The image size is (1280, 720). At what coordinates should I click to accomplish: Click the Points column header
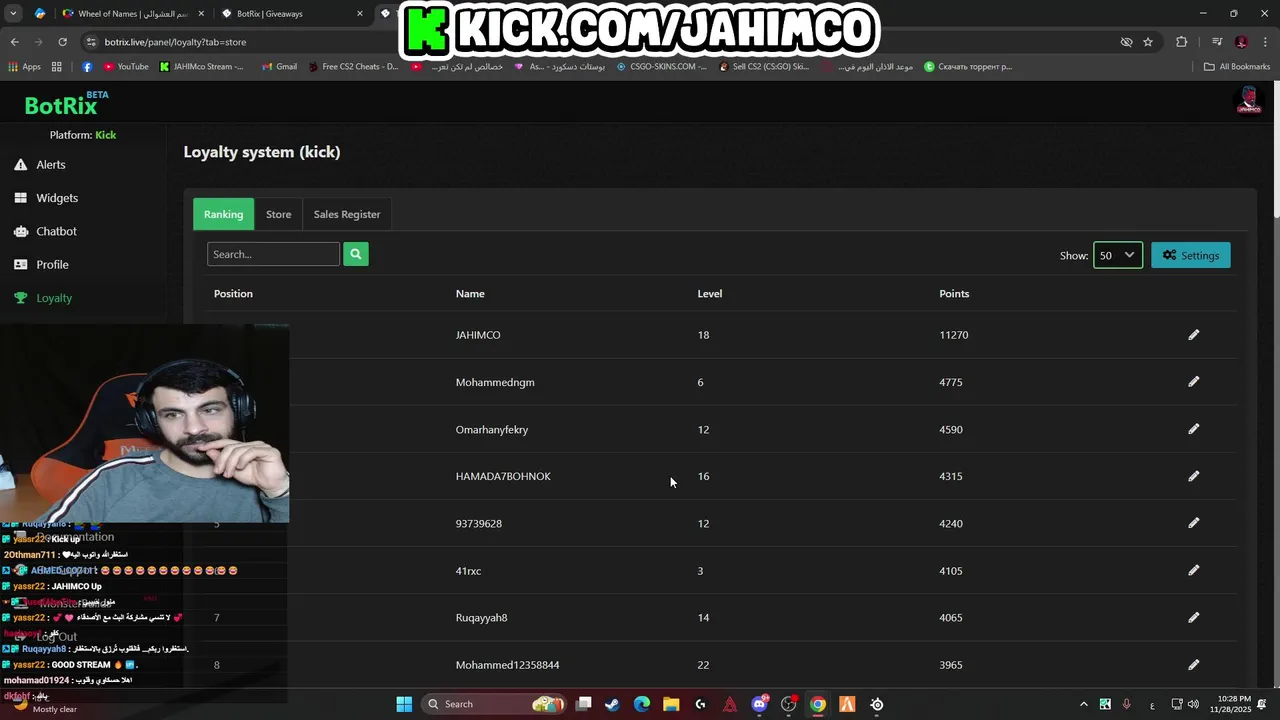(x=954, y=294)
